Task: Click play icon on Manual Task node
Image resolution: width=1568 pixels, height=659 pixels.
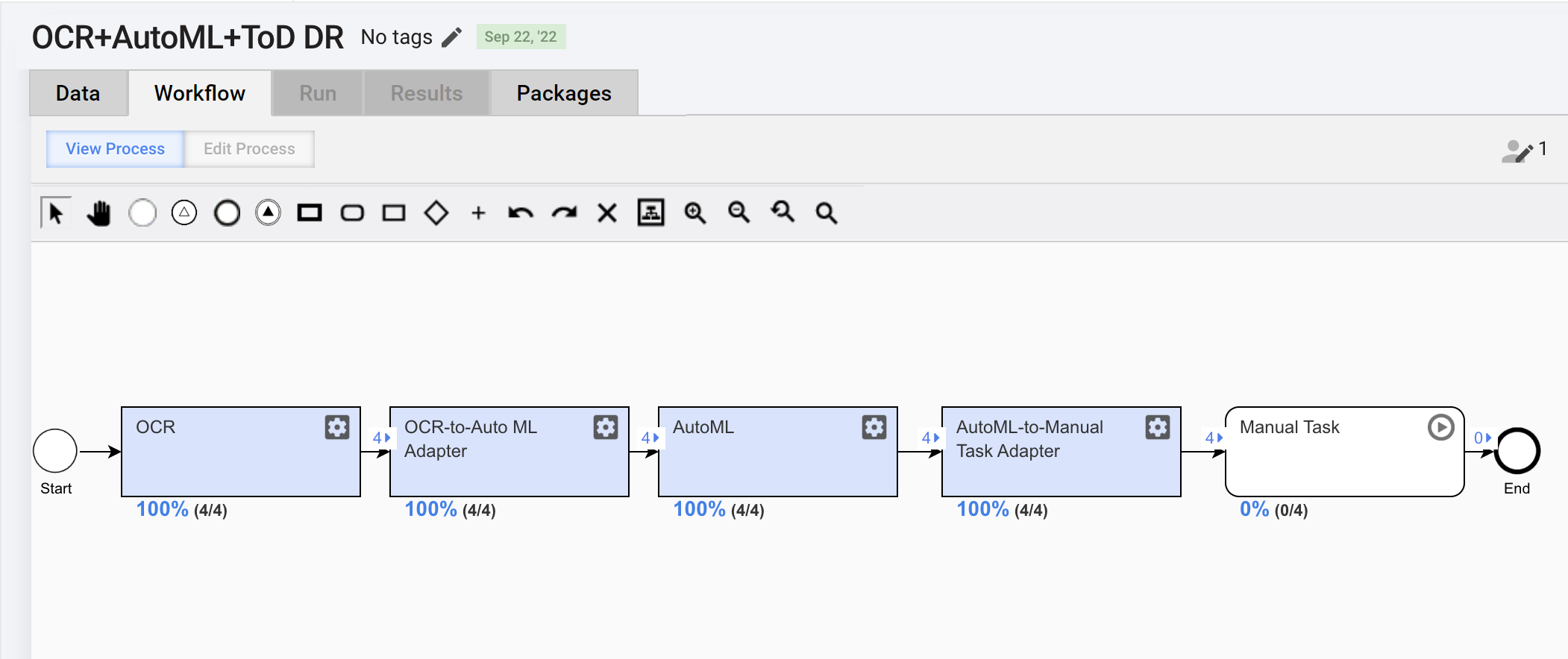Action: (1441, 427)
